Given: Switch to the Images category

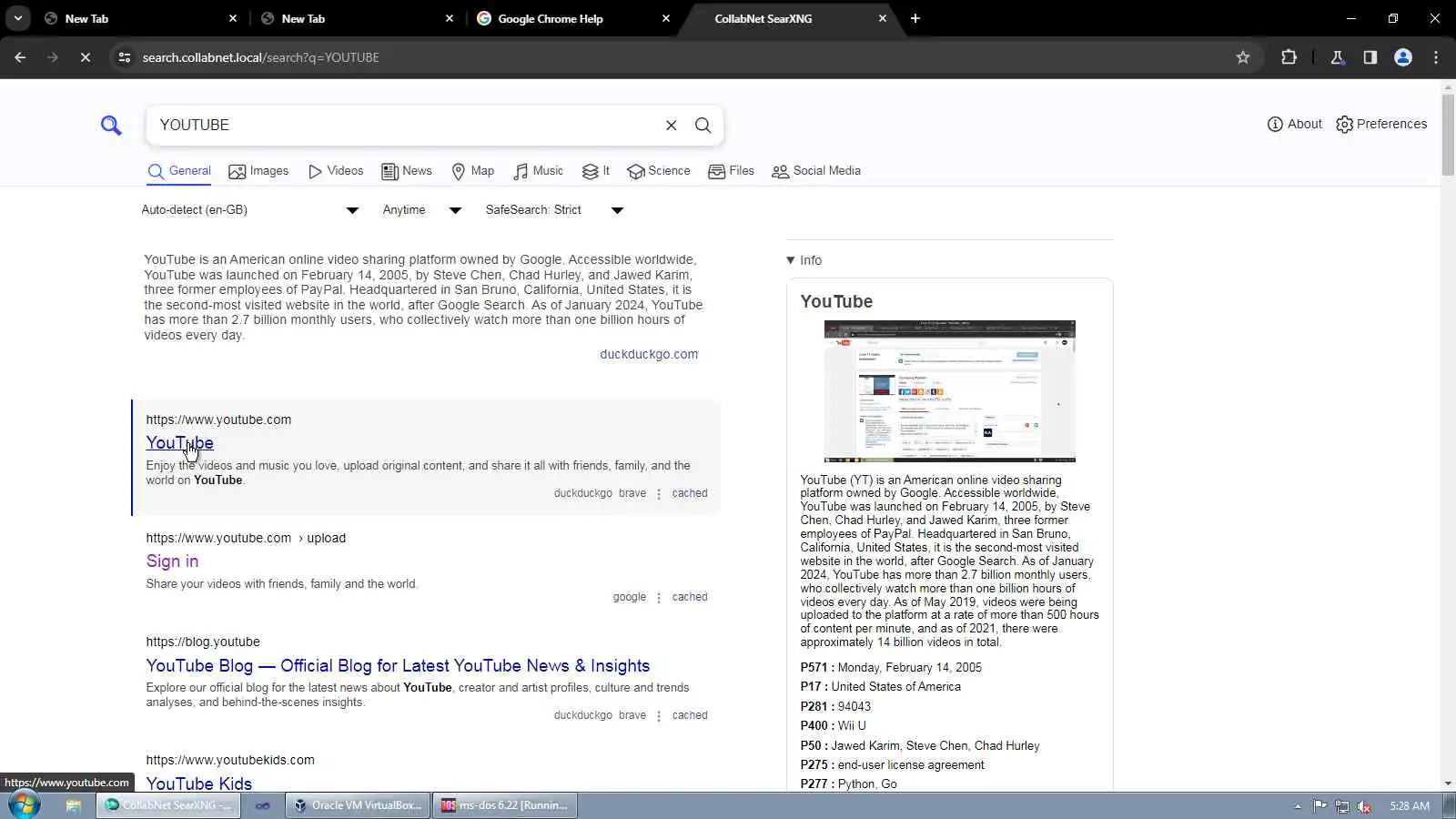Looking at the screenshot, I should tap(258, 171).
